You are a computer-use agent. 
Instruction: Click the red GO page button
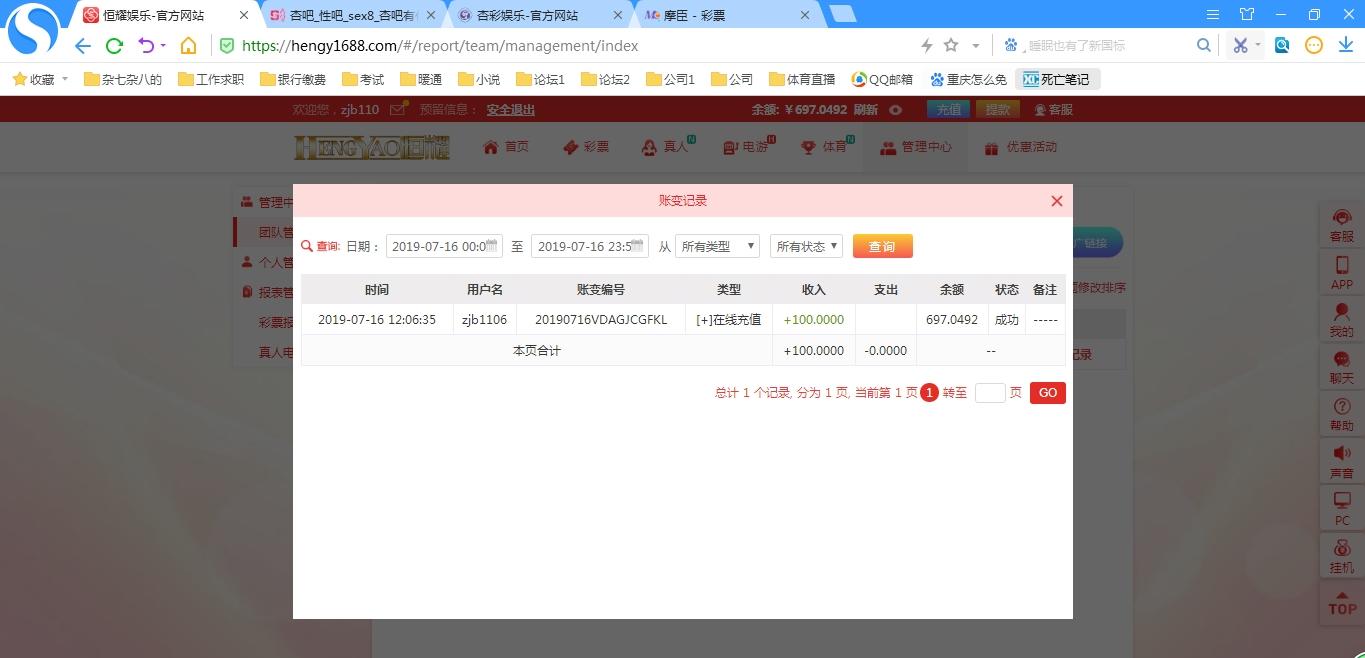tap(1047, 393)
